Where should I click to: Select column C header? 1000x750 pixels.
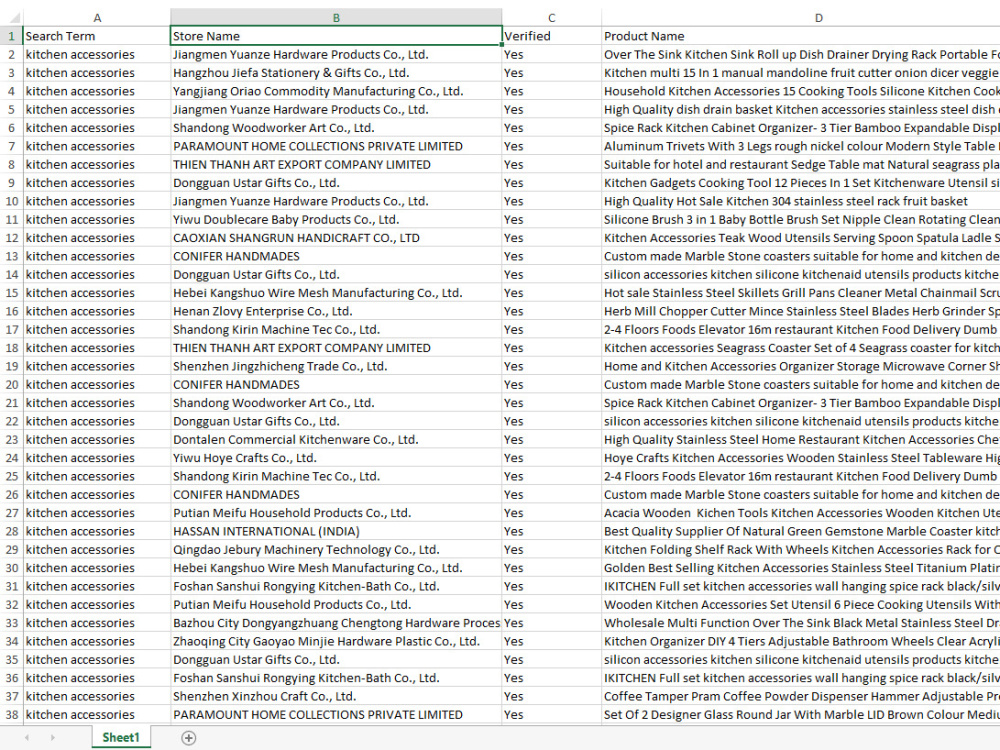click(552, 18)
